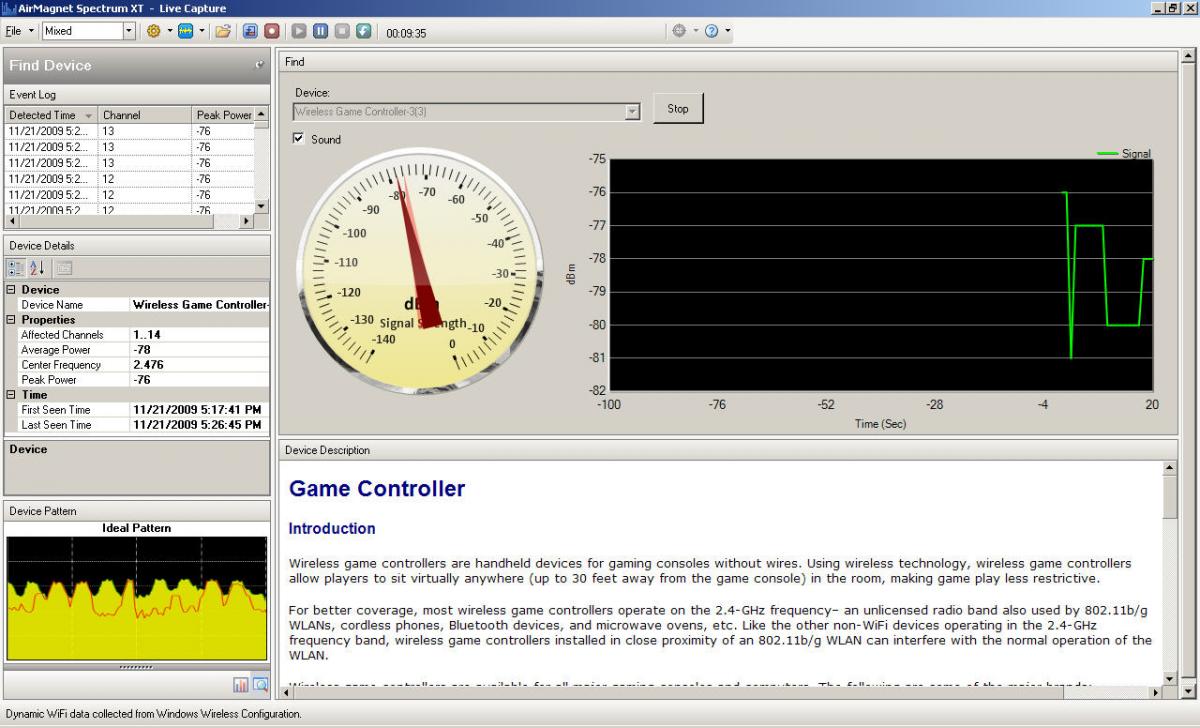1200x728 pixels.
Task: Sort event log by Channel column header
Action: [x=144, y=115]
